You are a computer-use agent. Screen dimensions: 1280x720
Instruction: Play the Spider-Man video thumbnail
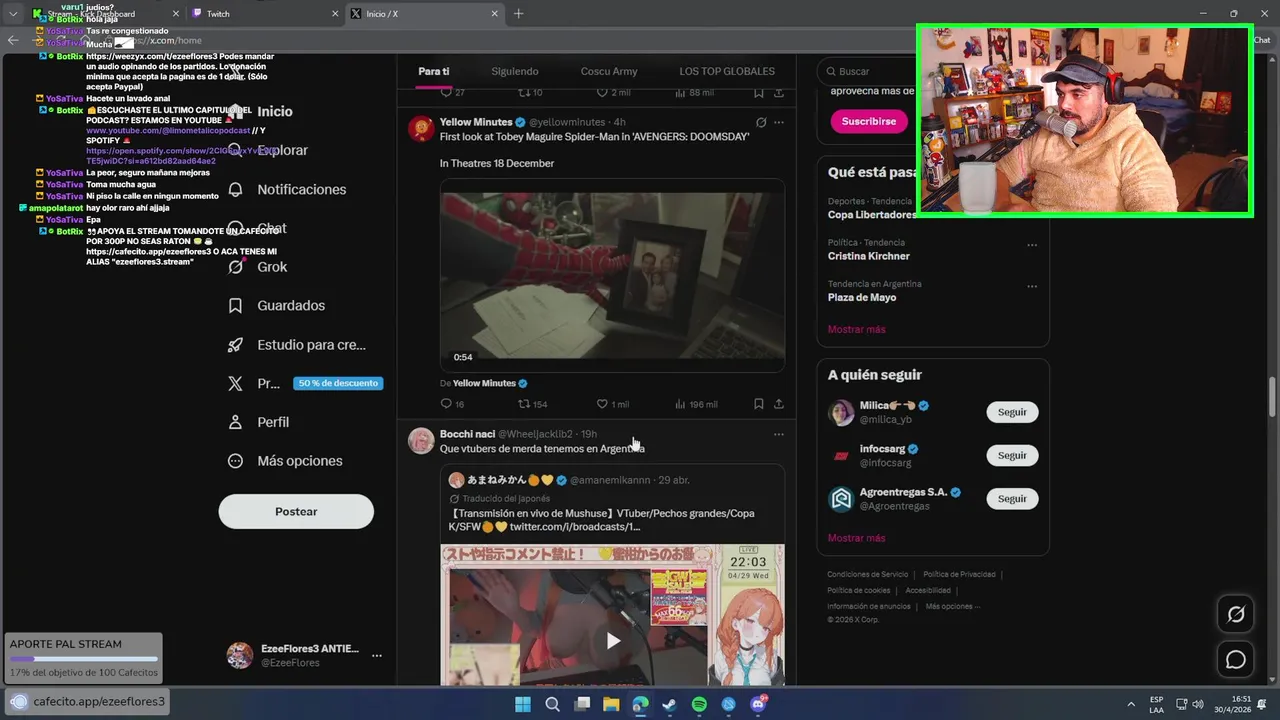pyautogui.click(x=612, y=276)
